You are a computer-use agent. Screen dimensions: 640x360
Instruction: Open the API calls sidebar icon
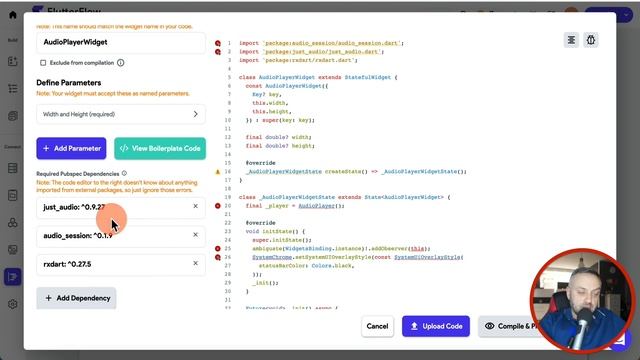[x=13, y=222]
